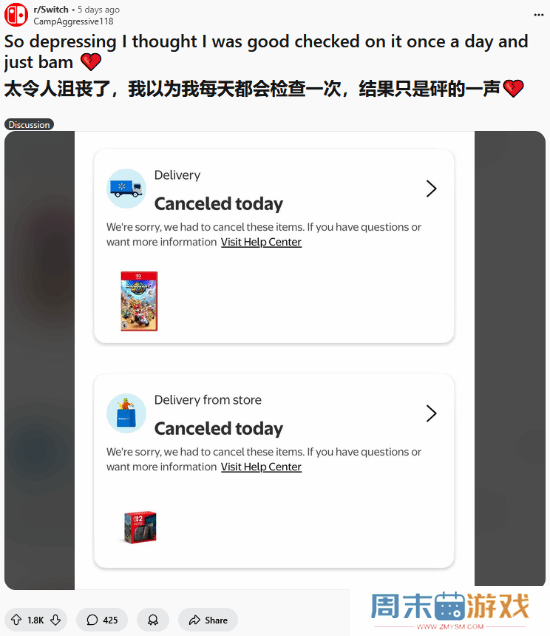Click the Mario Kart World game thumbnail
Viewport: 550px width, 636px height.
tap(139, 301)
